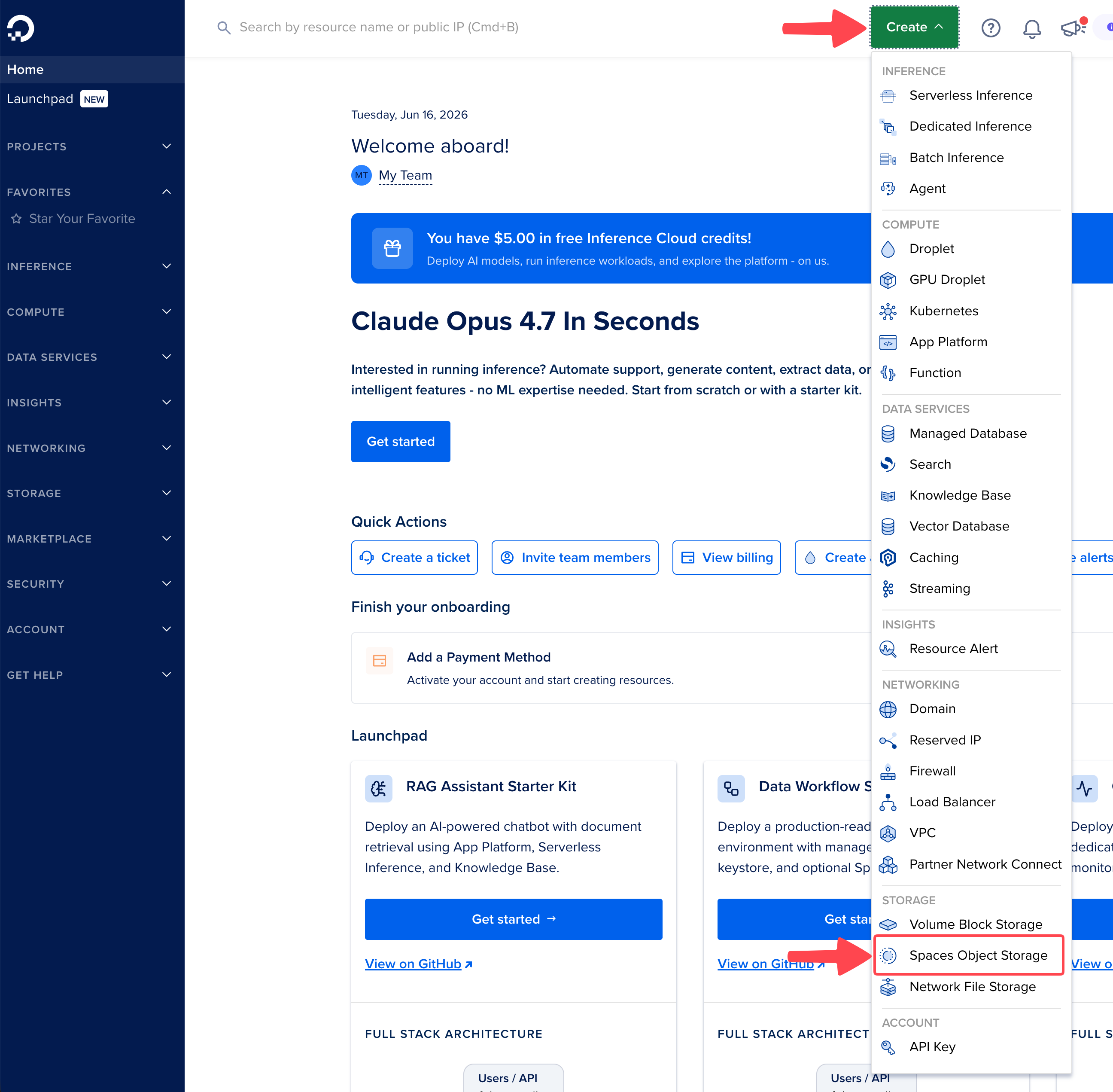1113x1092 pixels.
Task: Expand the Get Help sidebar section
Action: [x=89, y=675]
